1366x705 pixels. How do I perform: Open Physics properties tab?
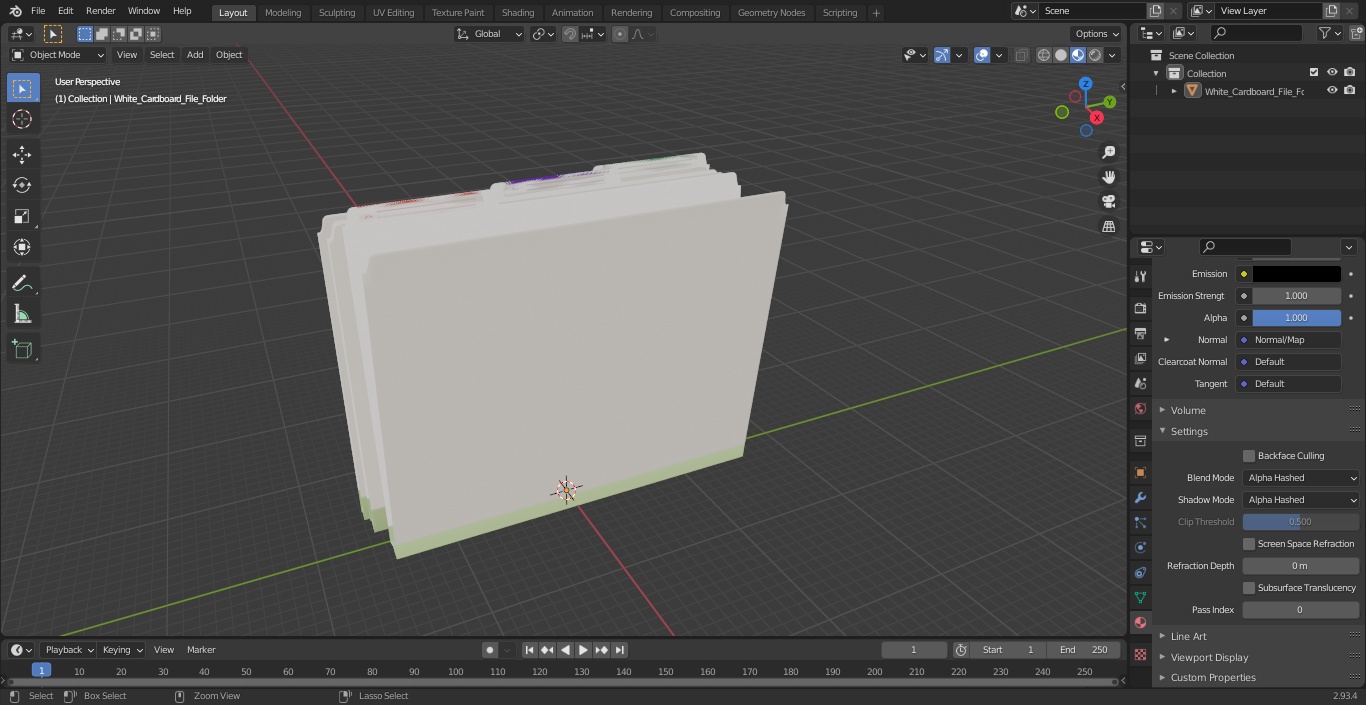tap(1140, 547)
